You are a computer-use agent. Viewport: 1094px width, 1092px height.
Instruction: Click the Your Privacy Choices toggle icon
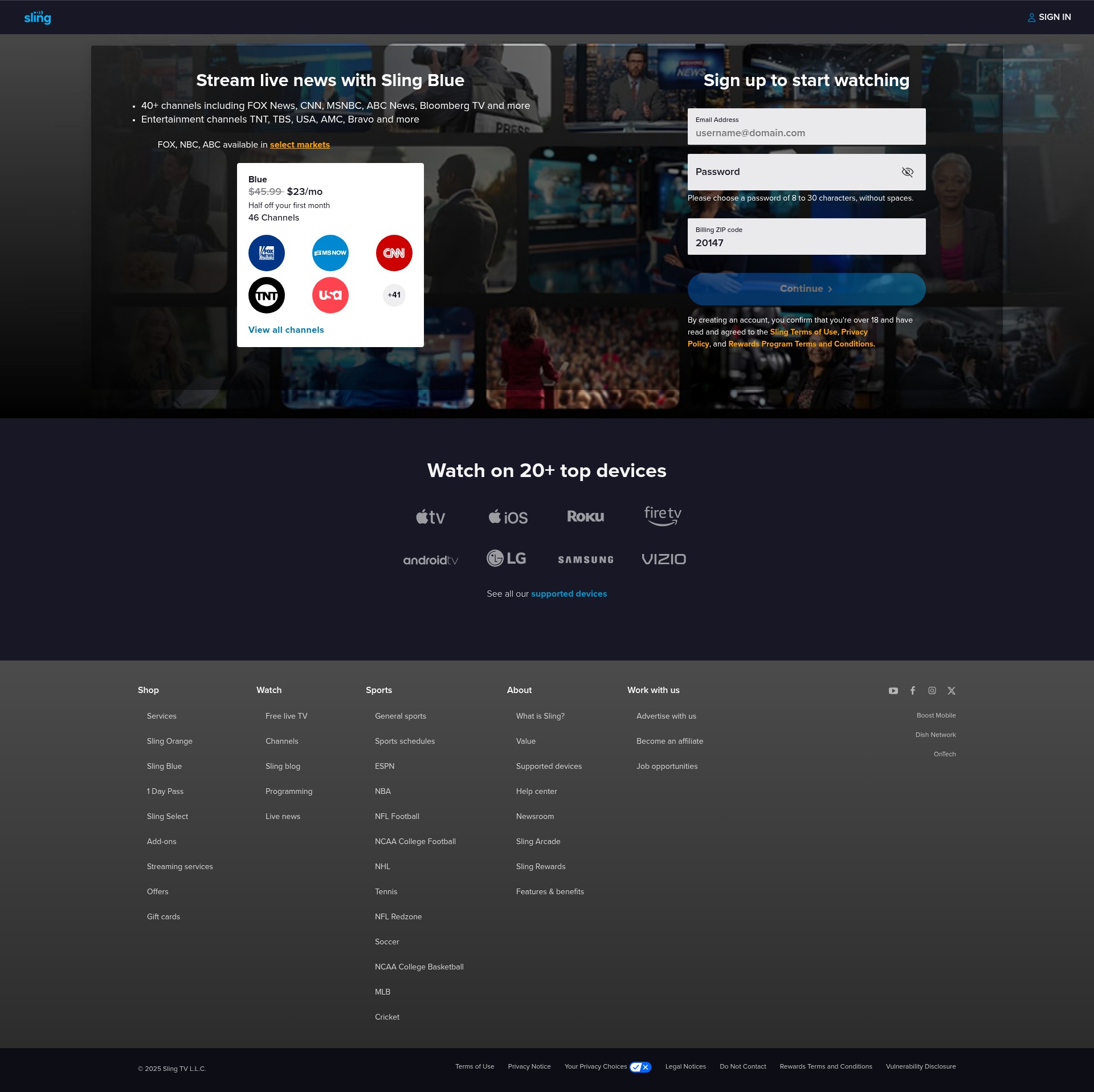click(640, 1067)
